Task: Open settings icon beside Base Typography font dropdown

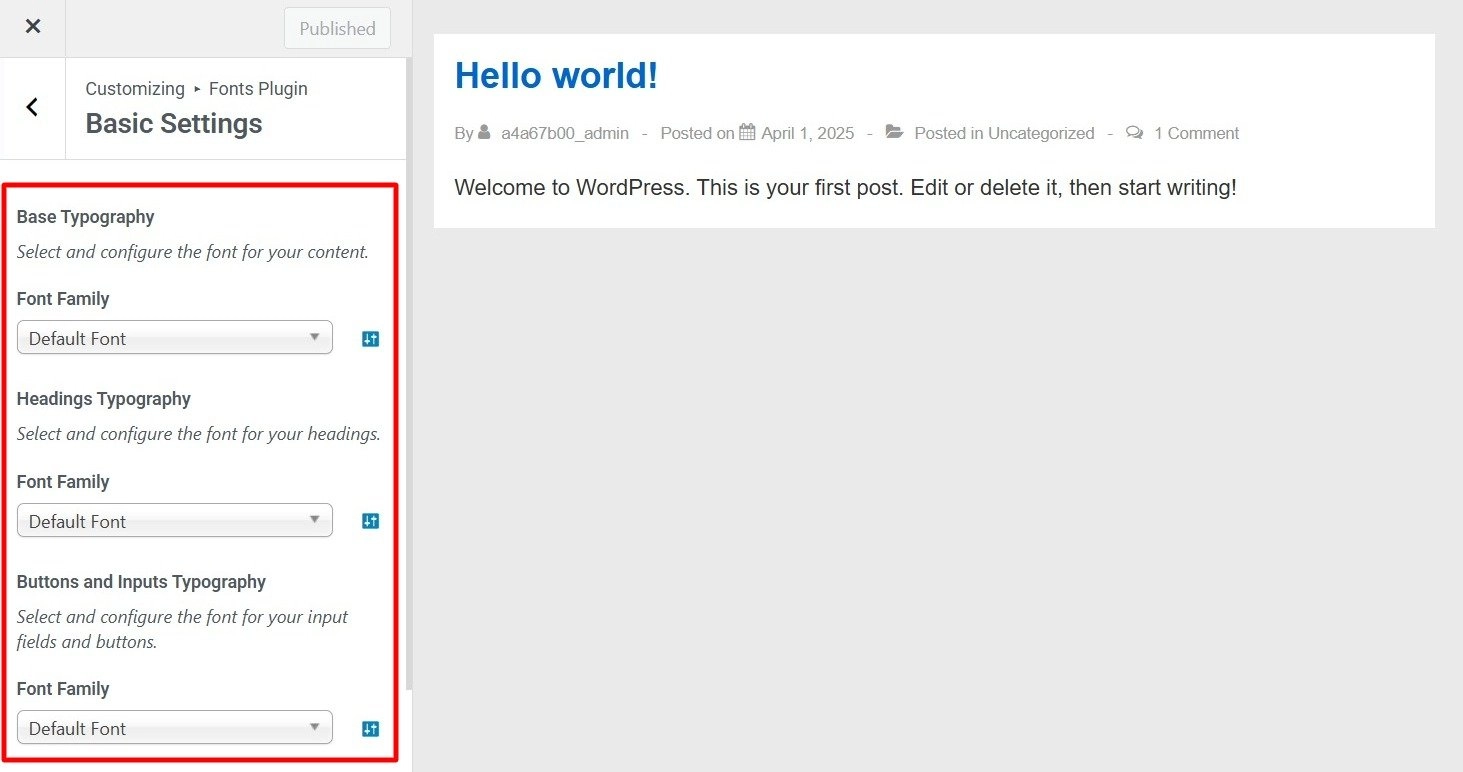Action: (370, 339)
